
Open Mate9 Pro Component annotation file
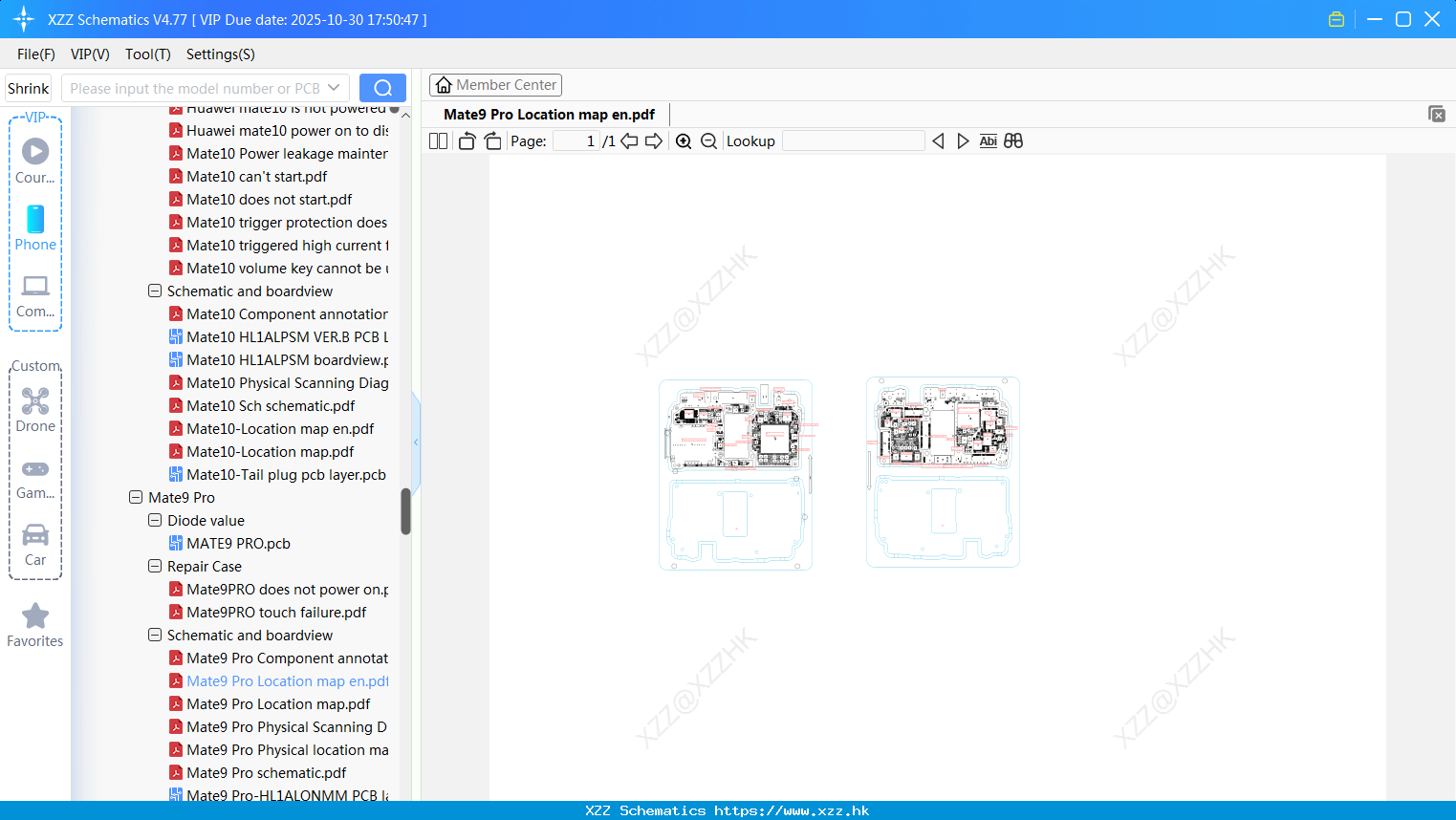[x=278, y=658]
